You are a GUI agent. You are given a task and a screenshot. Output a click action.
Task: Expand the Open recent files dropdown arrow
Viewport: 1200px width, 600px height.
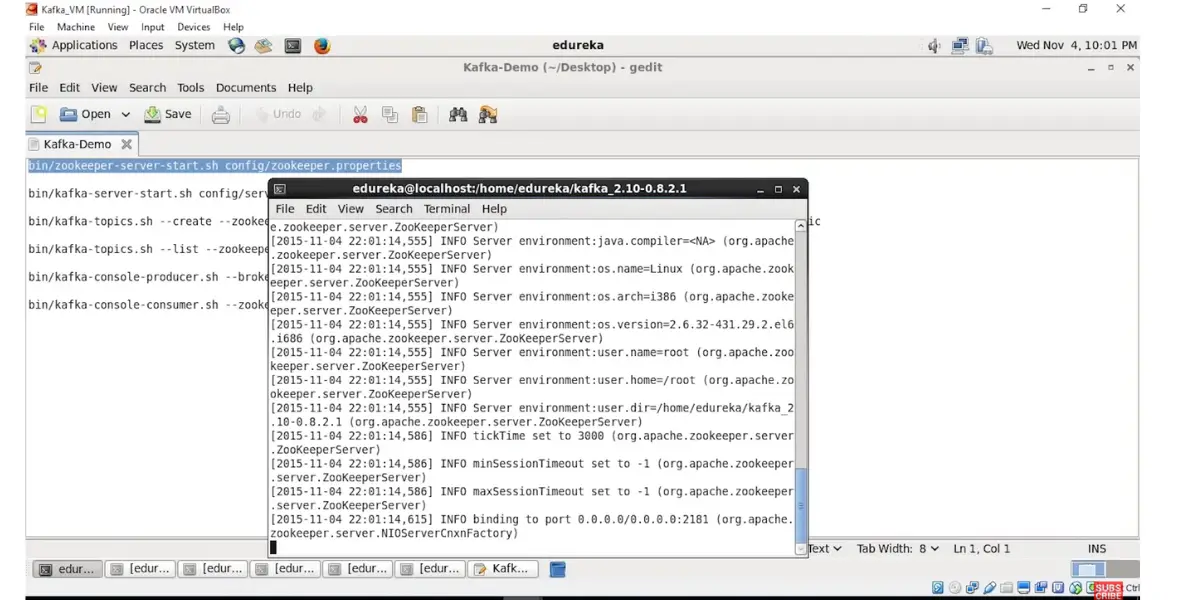click(x=126, y=115)
